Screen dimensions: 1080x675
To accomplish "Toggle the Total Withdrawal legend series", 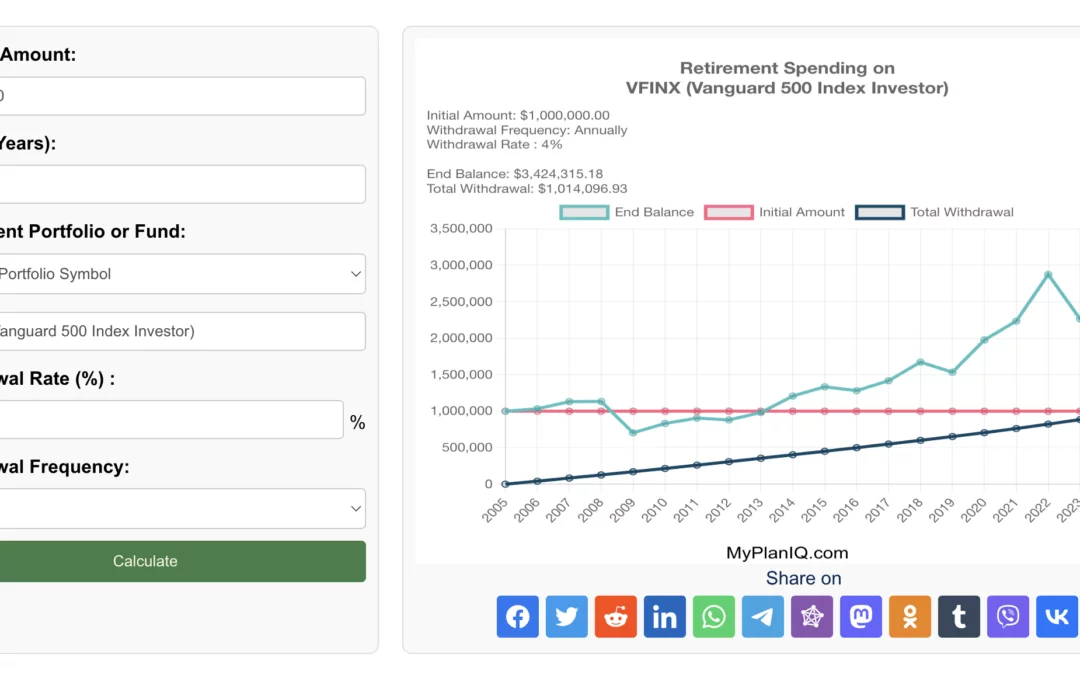I will (935, 212).
